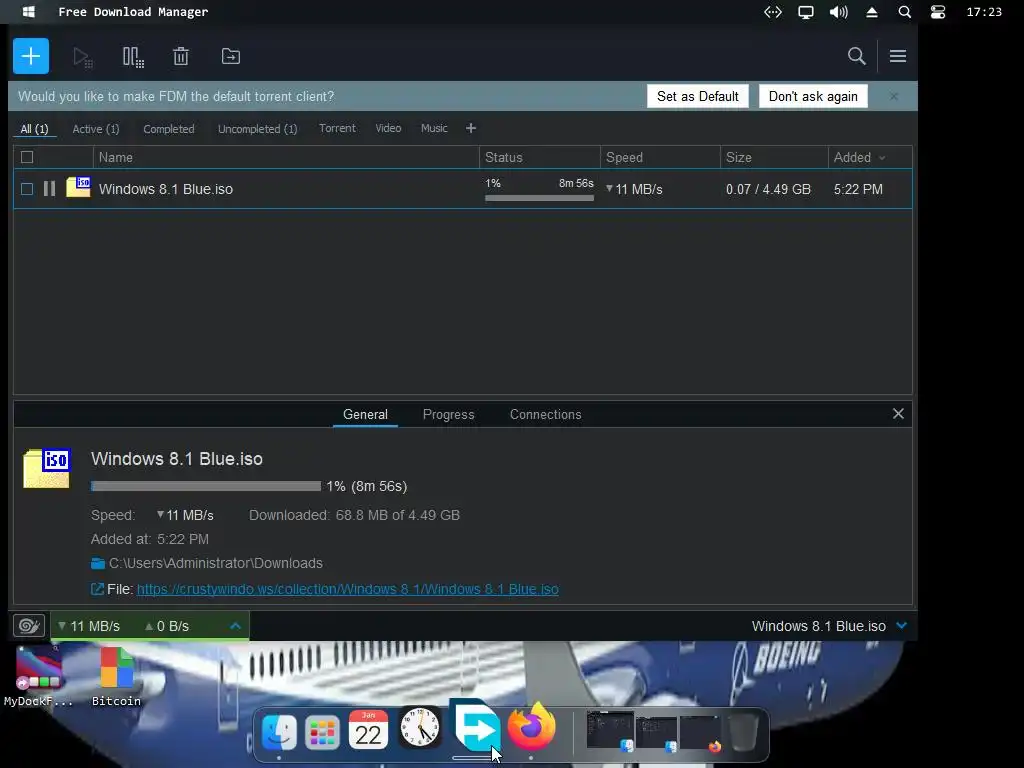Sort the list by the Size column
1024x768 pixels.
click(x=774, y=157)
